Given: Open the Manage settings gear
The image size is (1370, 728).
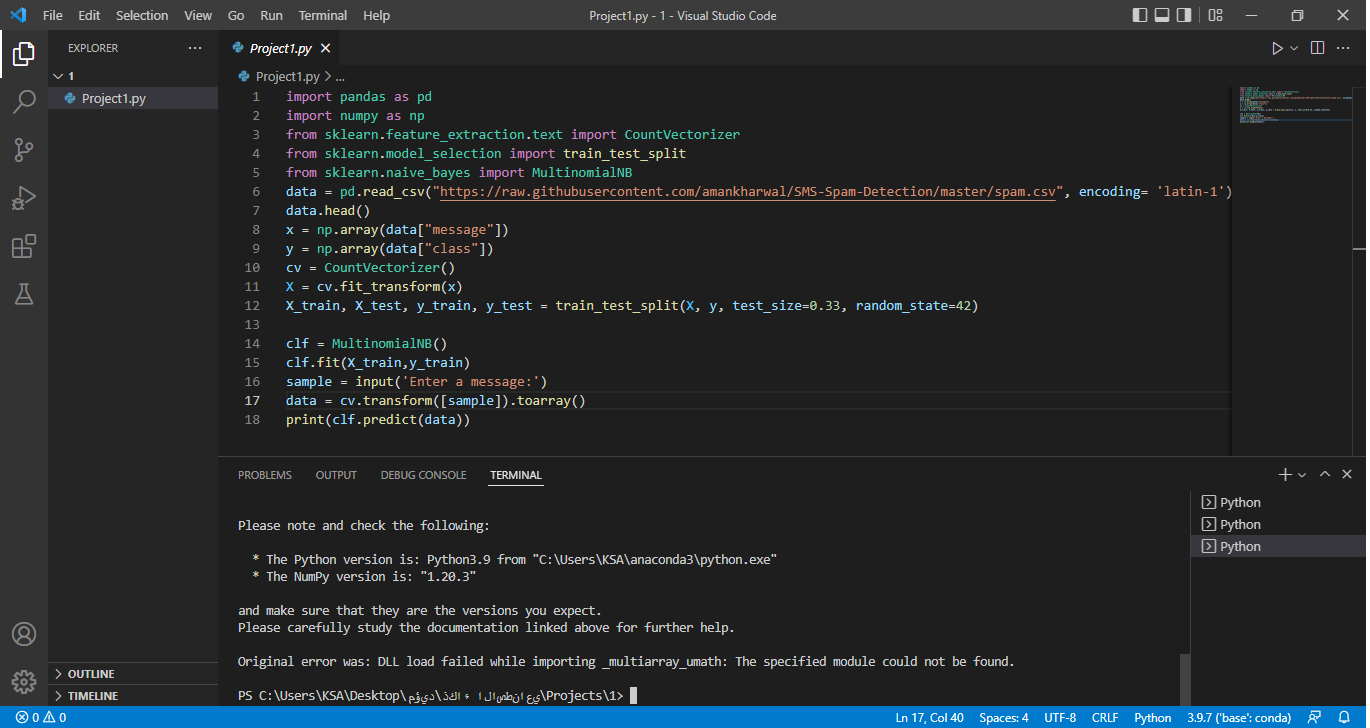Looking at the screenshot, I should pyautogui.click(x=24, y=681).
